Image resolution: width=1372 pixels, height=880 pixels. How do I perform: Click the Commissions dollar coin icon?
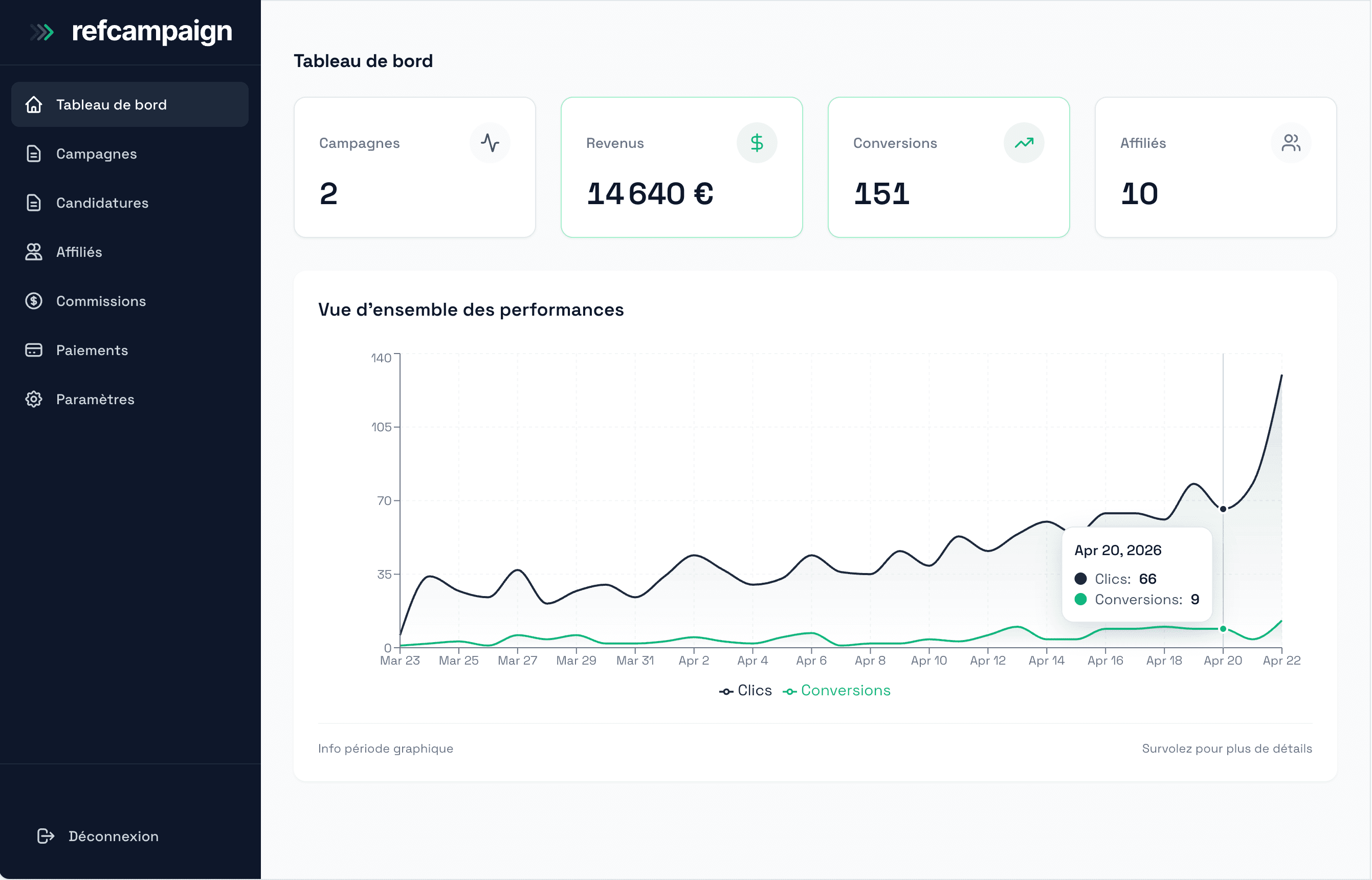tap(34, 301)
